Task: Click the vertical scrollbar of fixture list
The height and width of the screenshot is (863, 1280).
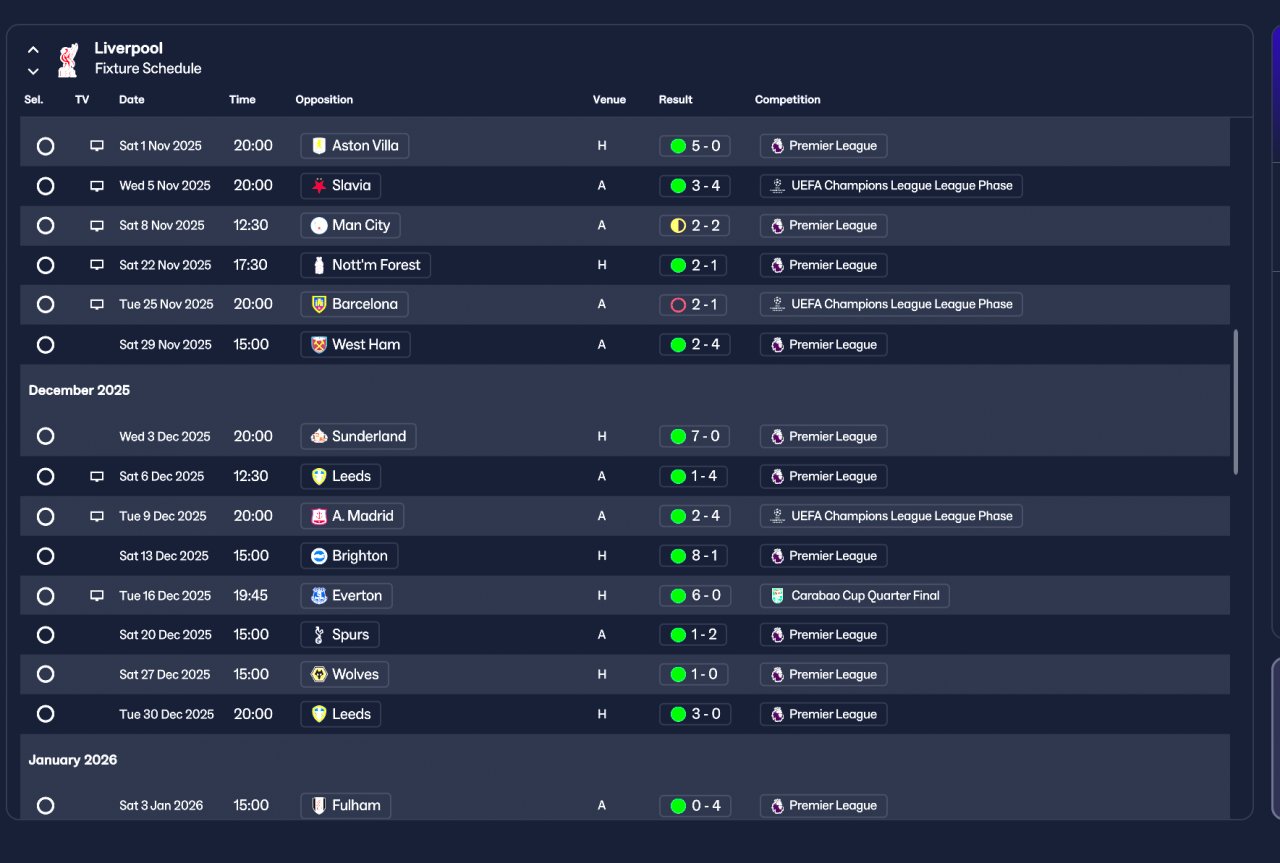Action: 1235,402
